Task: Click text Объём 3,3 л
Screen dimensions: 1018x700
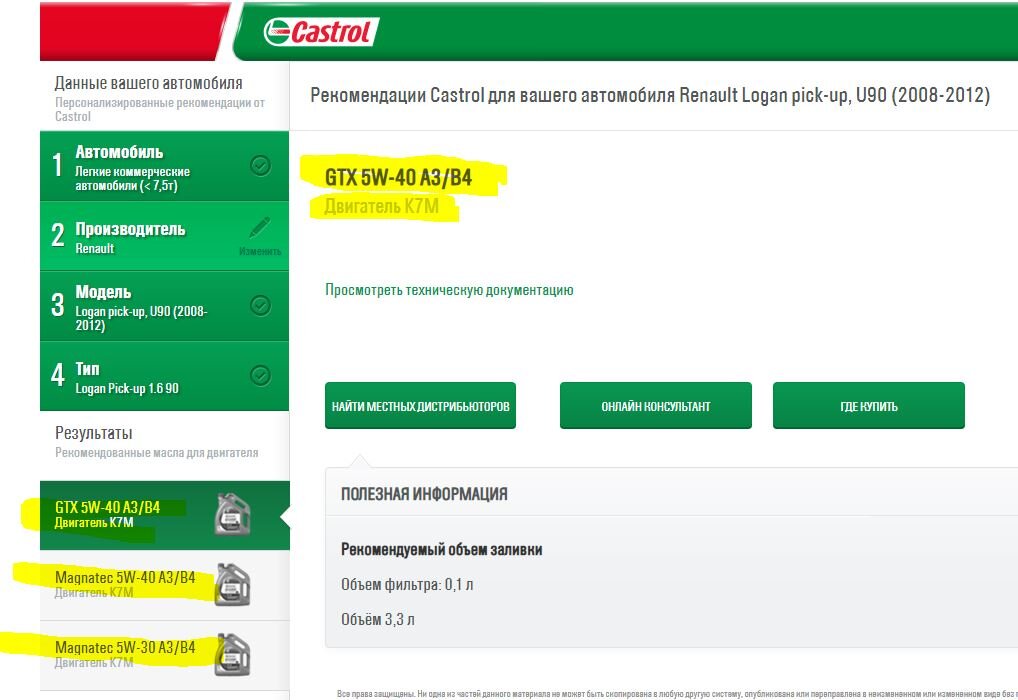Action: pos(378,619)
